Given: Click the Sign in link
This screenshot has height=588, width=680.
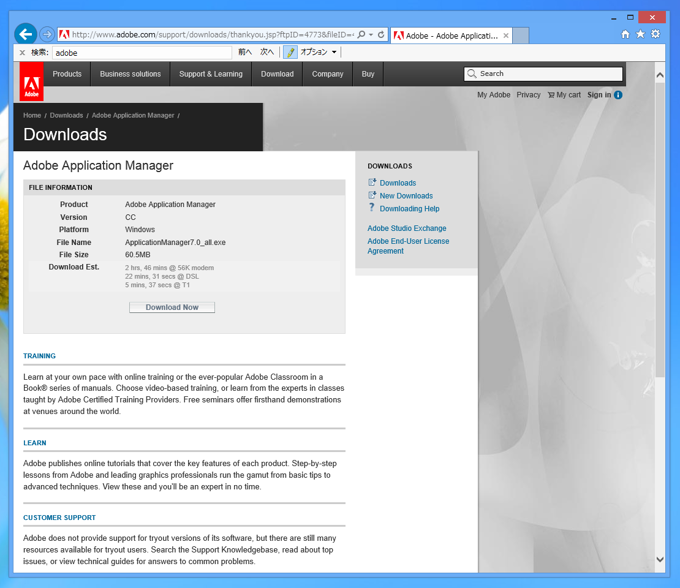Looking at the screenshot, I should coord(599,95).
